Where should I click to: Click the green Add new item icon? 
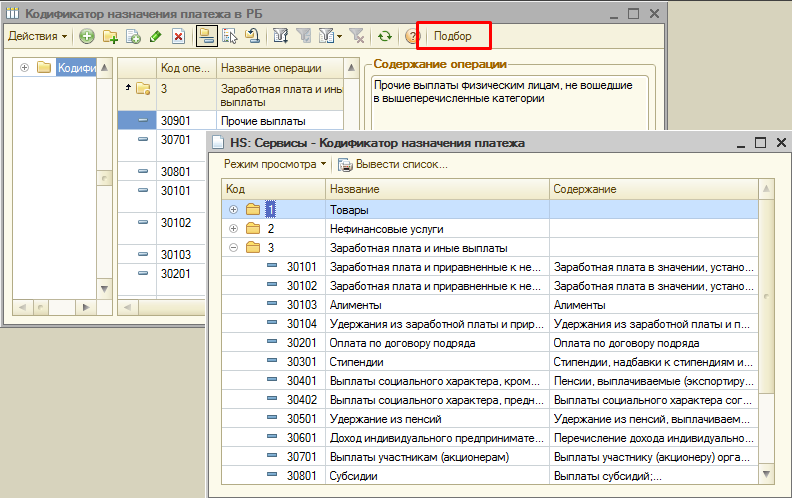[x=87, y=37]
